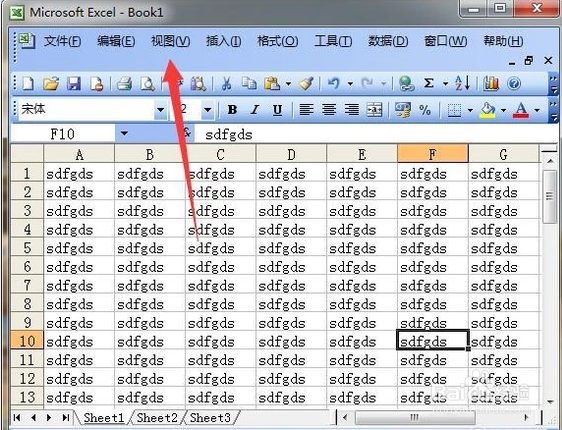
Task: Open the 帮助(H) menu
Action: (503, 41)
